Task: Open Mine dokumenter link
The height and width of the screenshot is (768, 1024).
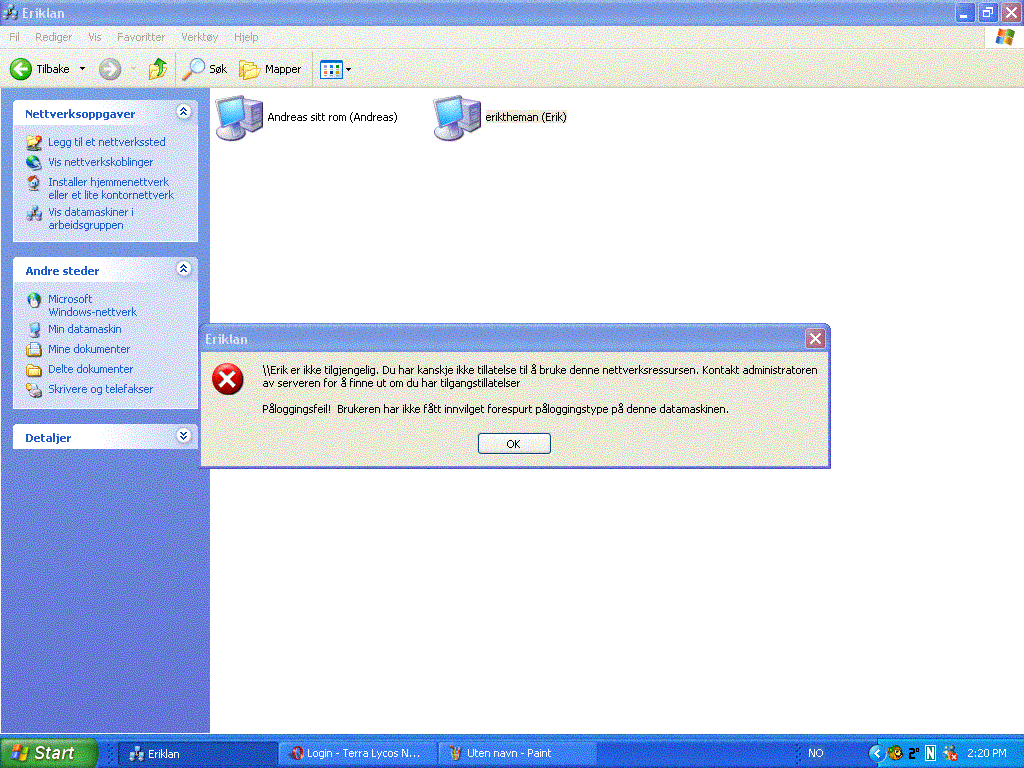Action: tap(89, 349)
